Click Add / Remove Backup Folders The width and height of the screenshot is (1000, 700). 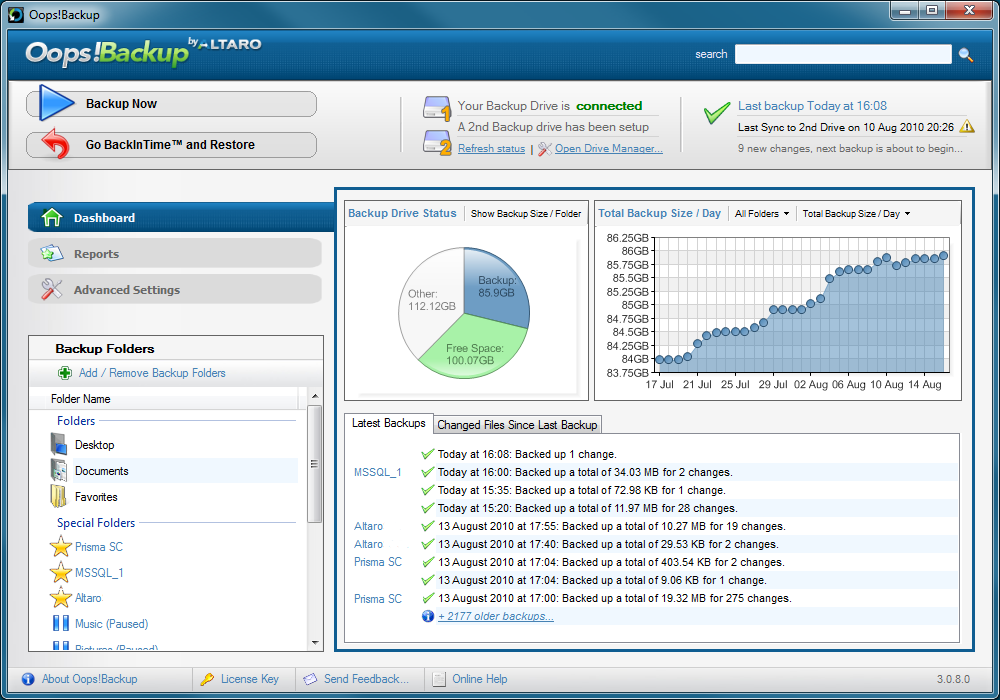(152, 373)
